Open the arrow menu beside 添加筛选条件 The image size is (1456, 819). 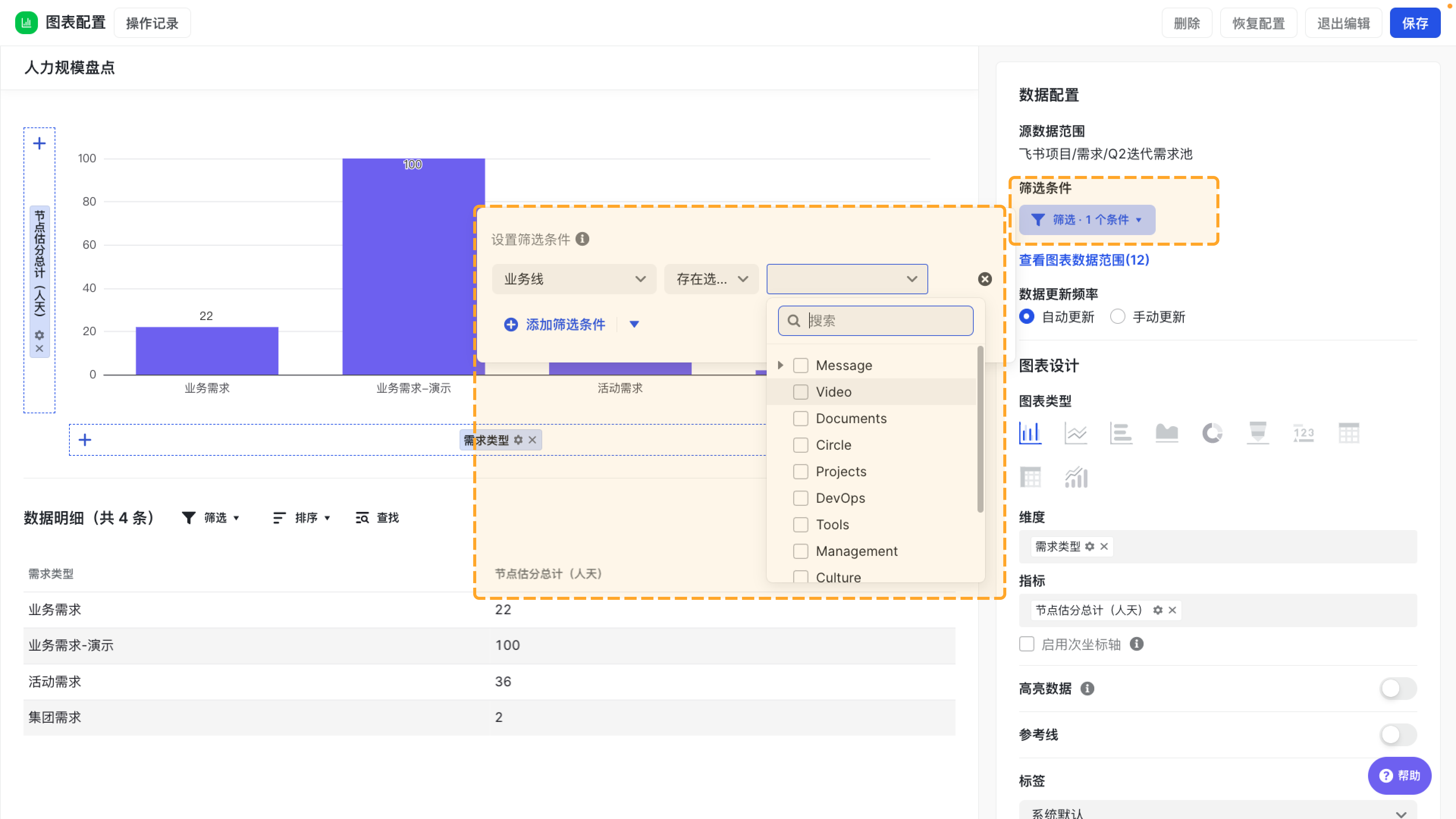click(x=634, y=325)
